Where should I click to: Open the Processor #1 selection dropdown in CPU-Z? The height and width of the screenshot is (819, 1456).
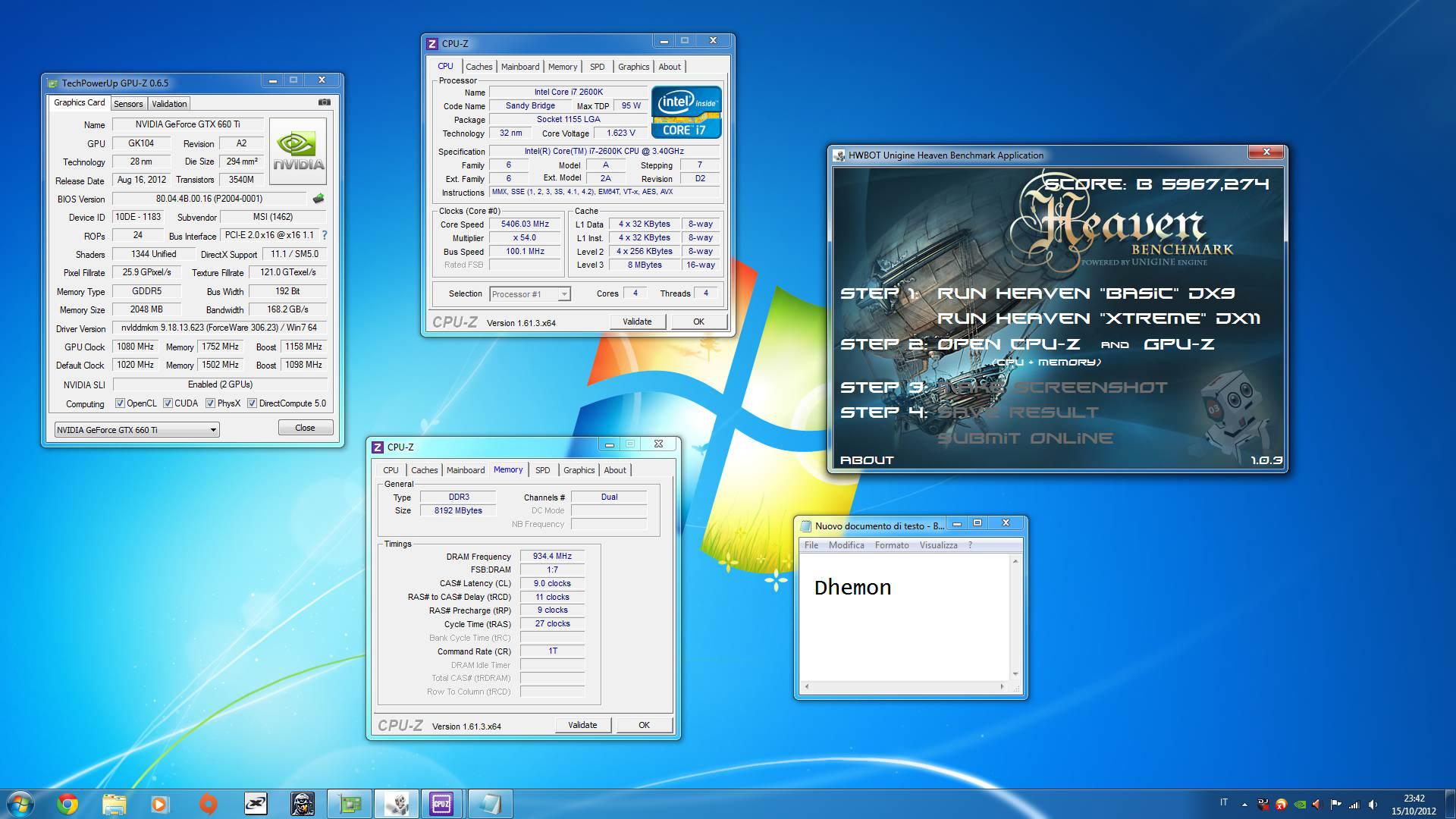530,294
